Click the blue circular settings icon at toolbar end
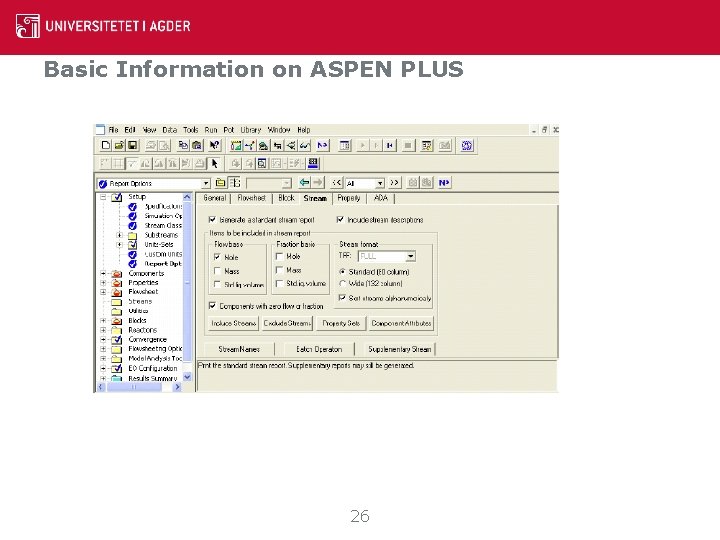The height and width of the screenshot is (540, 720). (x=467, y=146)
